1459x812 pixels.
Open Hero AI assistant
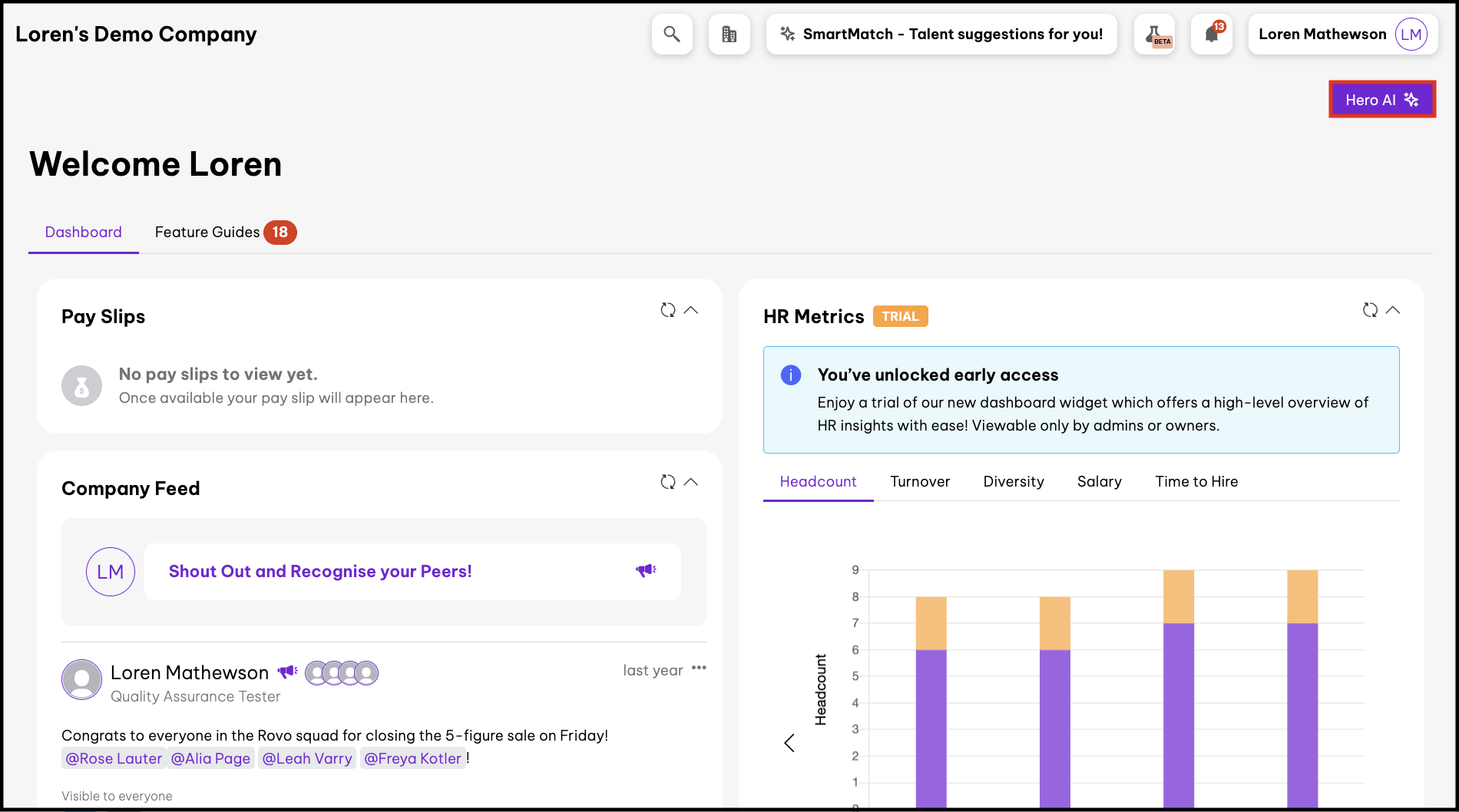pyautogui.click(x=1382, y=100)
